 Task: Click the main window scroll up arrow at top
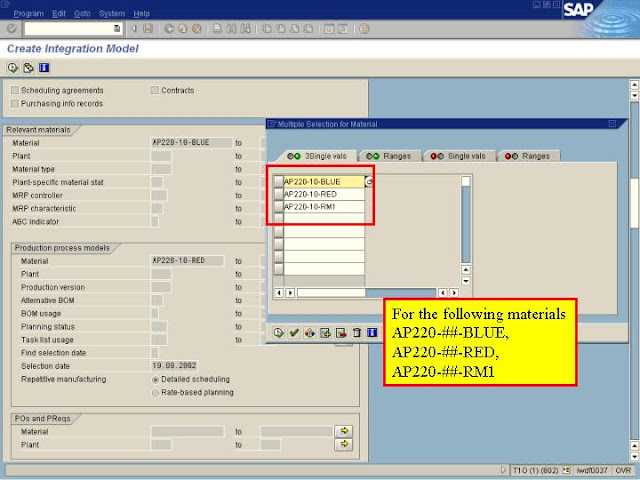pyautogui.click(x=634, y=84)
